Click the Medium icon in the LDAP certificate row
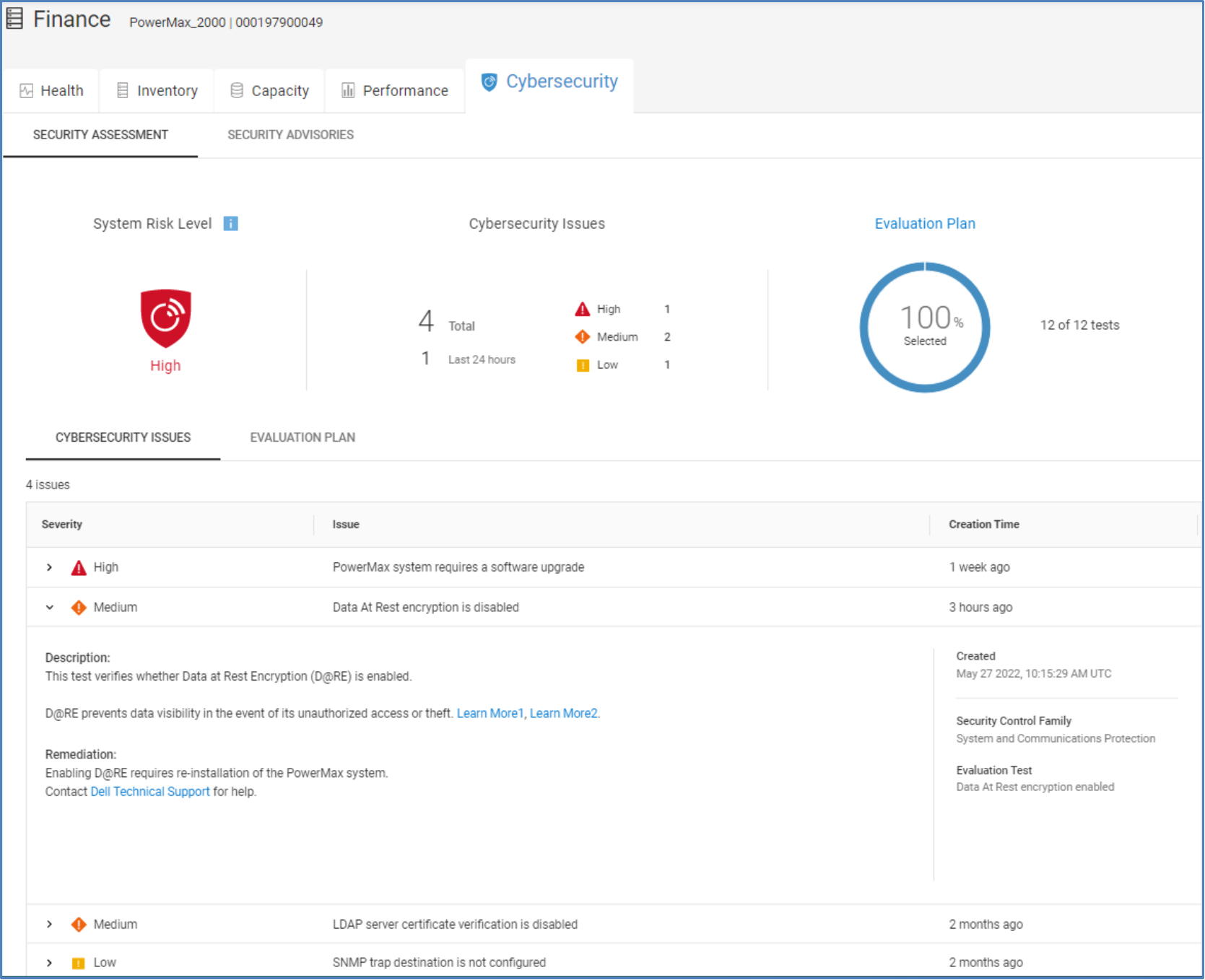Image resolution: width=1205 pixels, height=980 pixels. coord(79,924)
